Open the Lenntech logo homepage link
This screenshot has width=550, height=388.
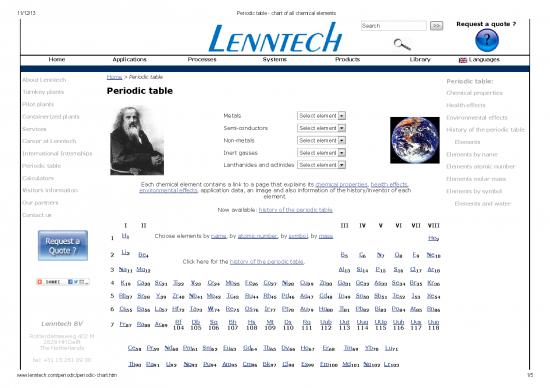pos(275,38)
